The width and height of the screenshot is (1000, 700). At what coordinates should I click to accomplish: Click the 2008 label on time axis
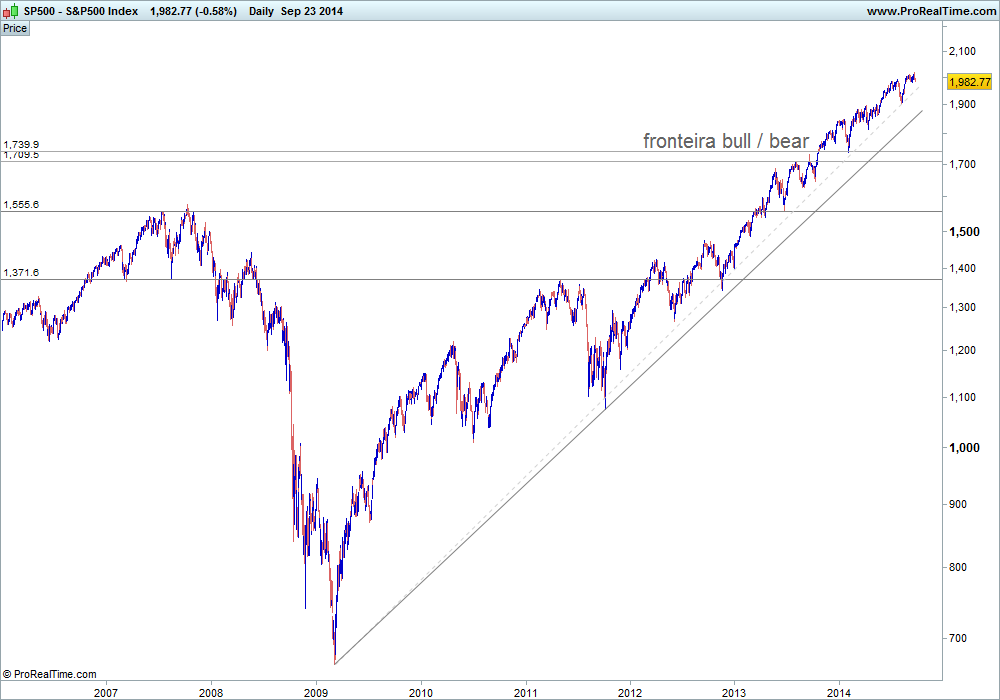pos(211,693)
